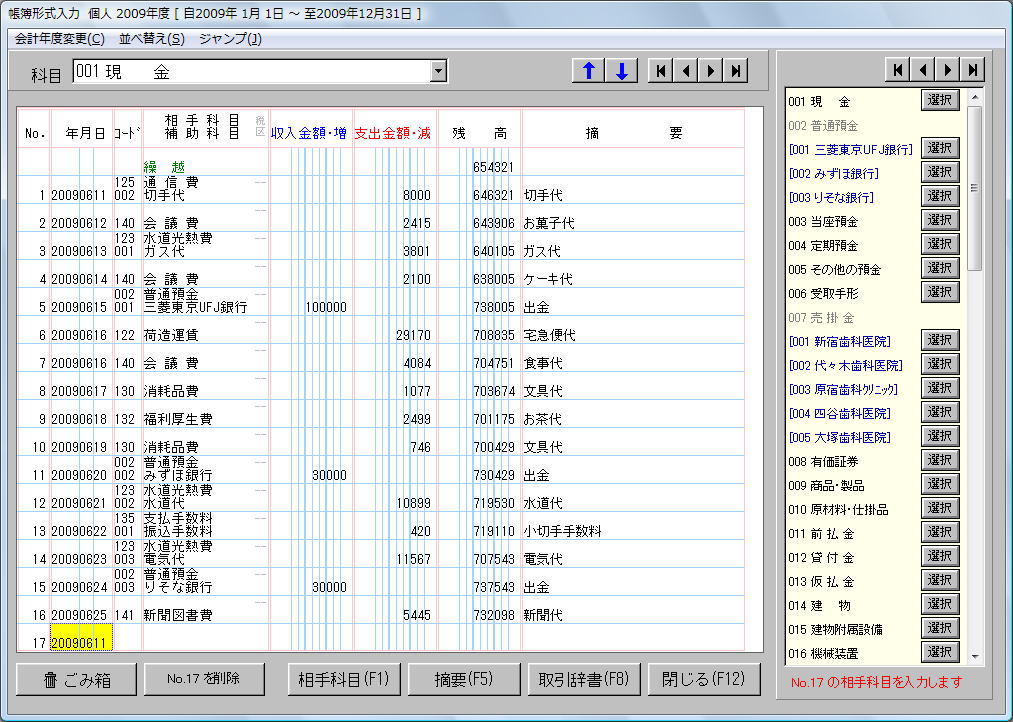The width and height of the screenshot is (1013, 722).
Task: Click the greyed 002 普通預金 label
Action: tap(823, 125)
